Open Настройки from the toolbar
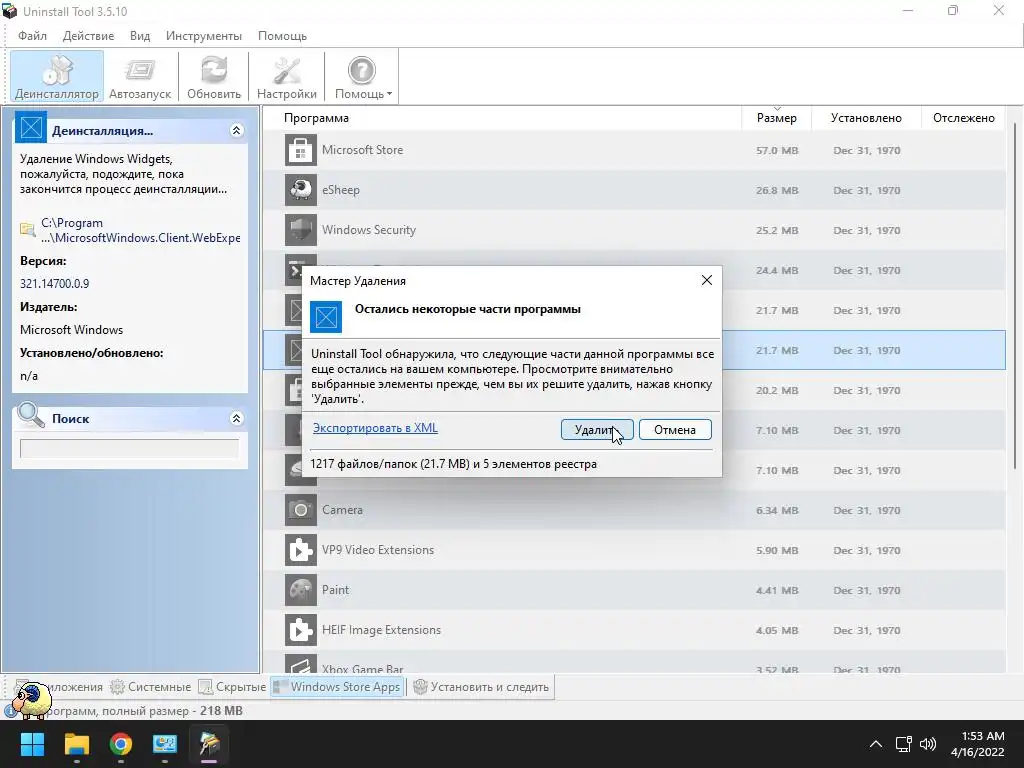1024x768 pixels. (x=287, y=76)
